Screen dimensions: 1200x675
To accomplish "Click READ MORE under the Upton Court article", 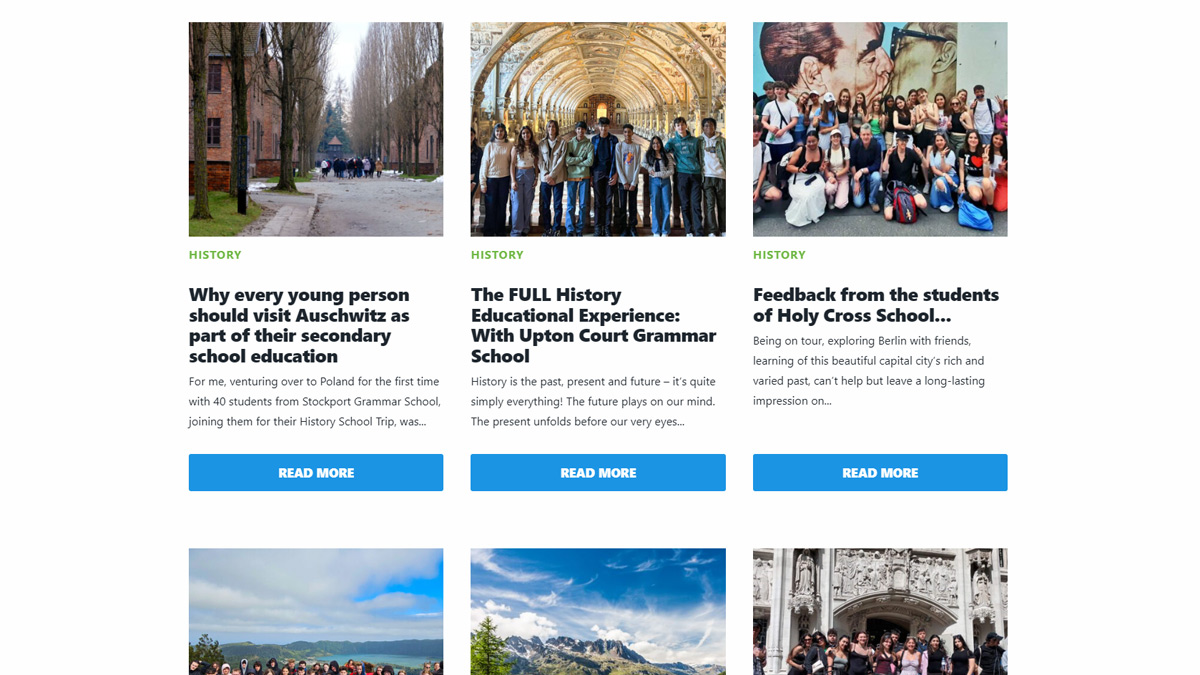I will tap(598, 472).
